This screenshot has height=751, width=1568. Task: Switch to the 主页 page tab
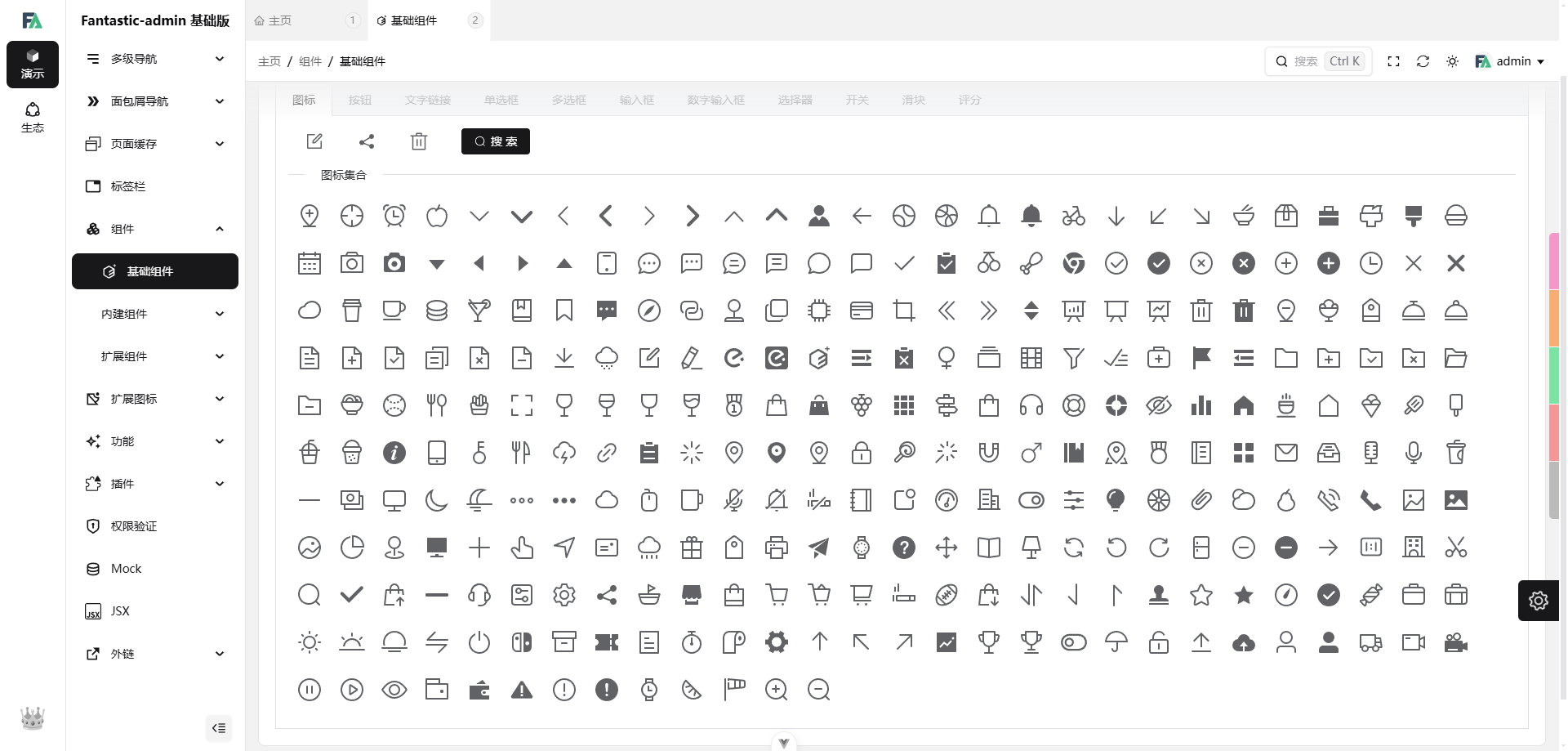click(306, 20)
